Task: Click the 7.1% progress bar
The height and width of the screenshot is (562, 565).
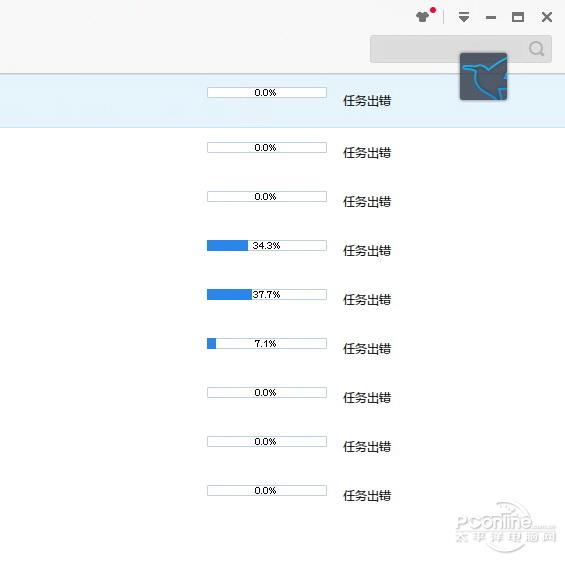Action: coord(267,344)
